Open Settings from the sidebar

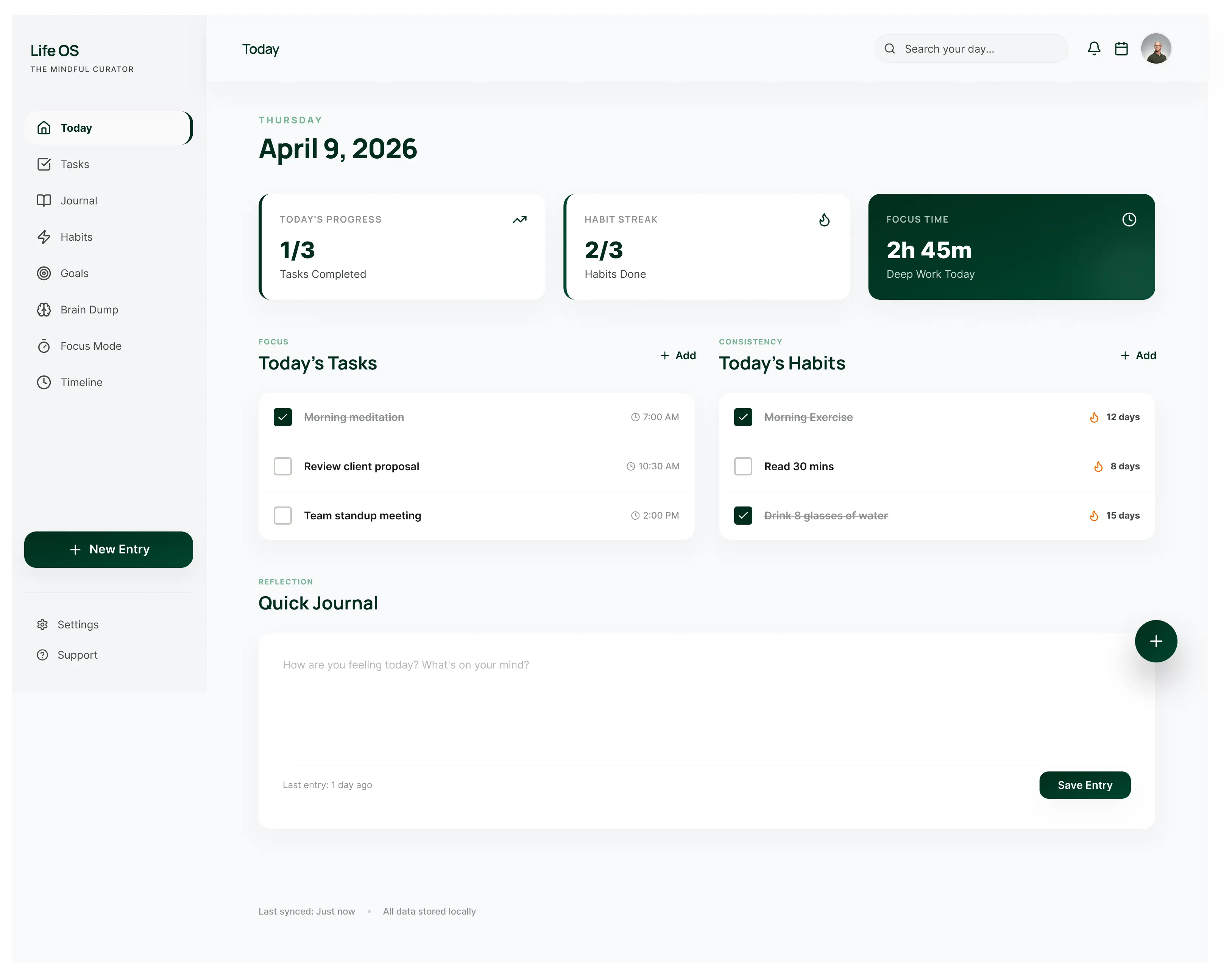108,625
